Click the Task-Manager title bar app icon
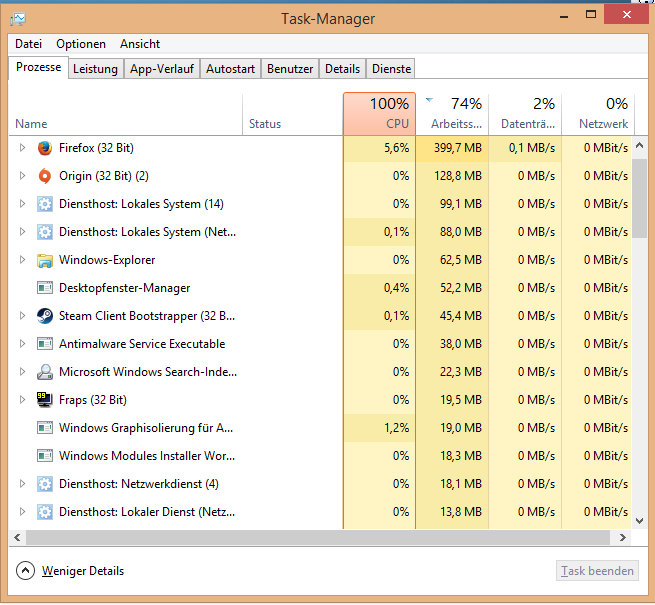The height and width of the screenshot is (605, 655). (x=18, y=19)
